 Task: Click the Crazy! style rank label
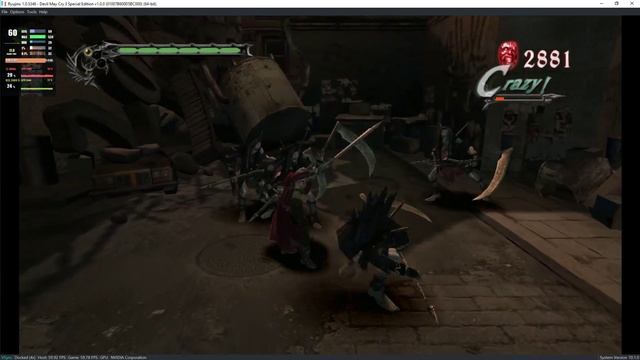pyautogui.click(x=514, y=82)
